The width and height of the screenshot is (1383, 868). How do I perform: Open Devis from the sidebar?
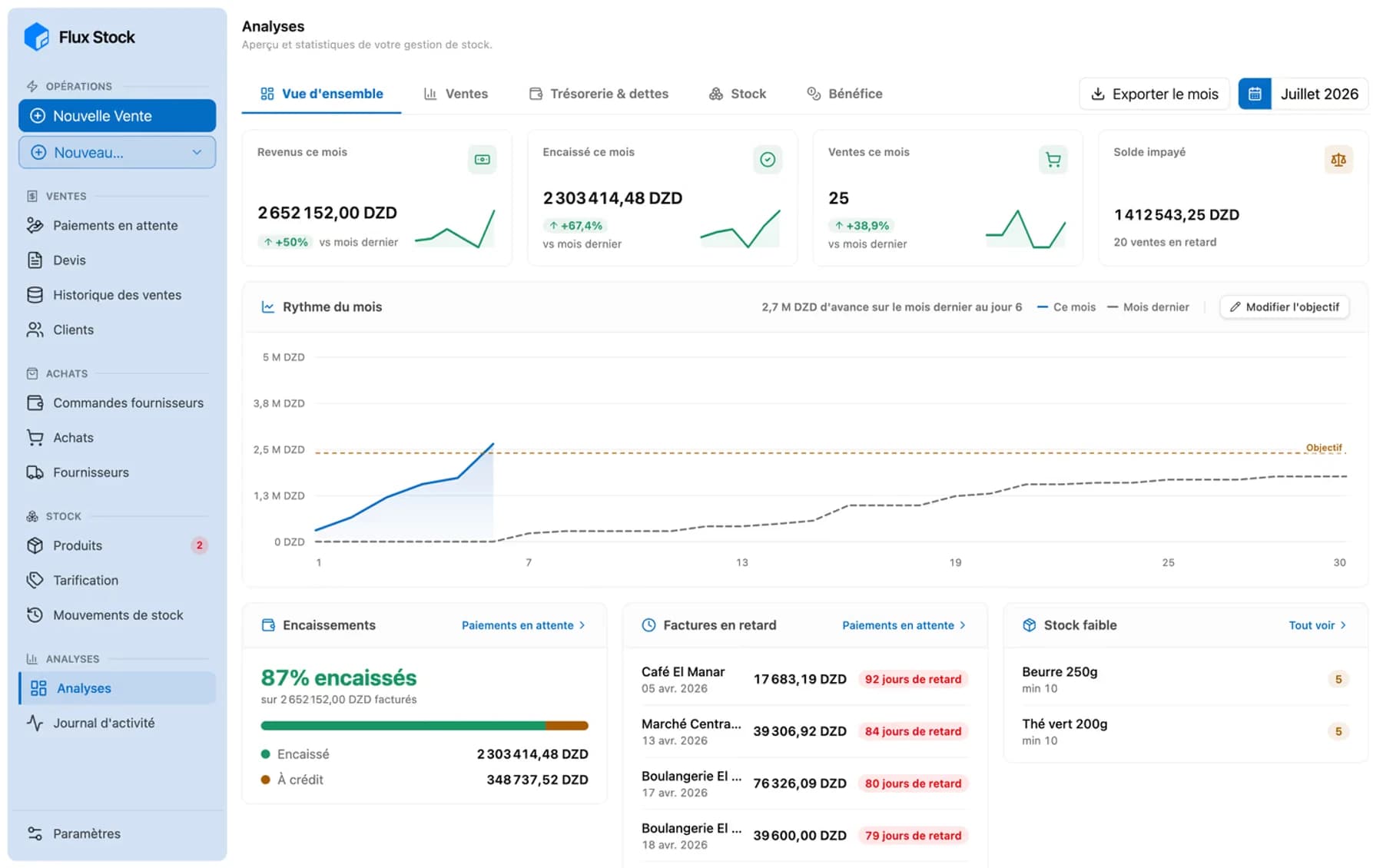click(x=117, y=260)
